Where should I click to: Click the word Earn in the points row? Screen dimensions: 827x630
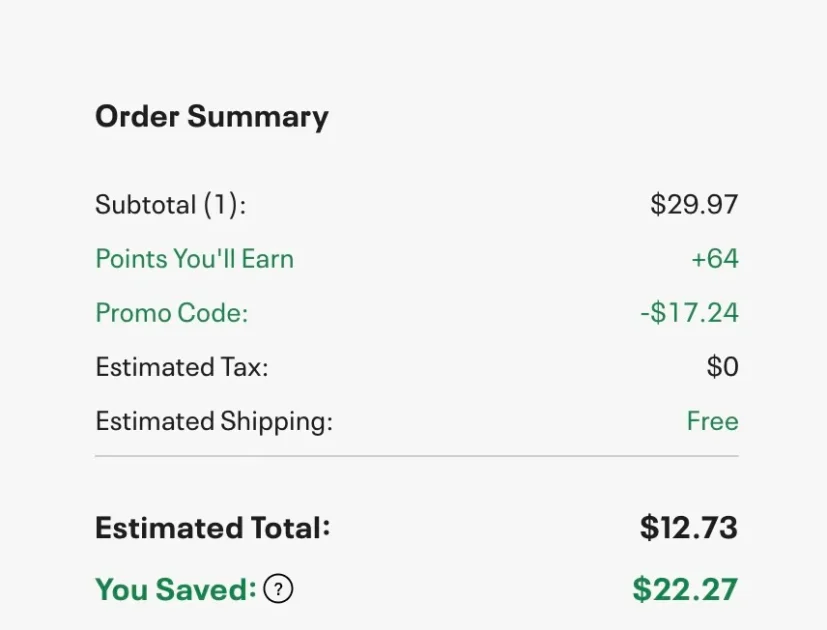click(267, 259)
